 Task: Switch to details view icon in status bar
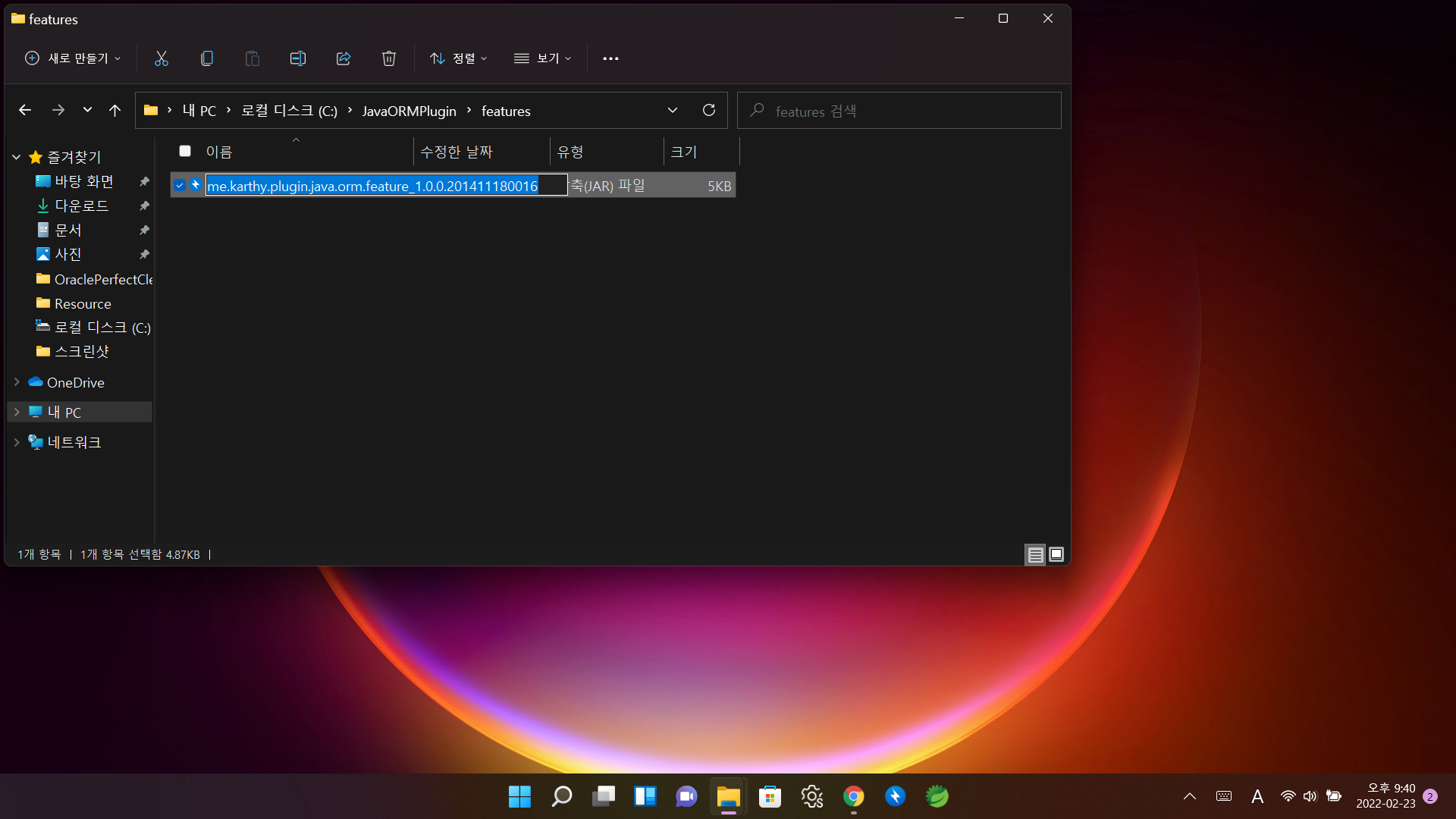[x=1035, y=555]
